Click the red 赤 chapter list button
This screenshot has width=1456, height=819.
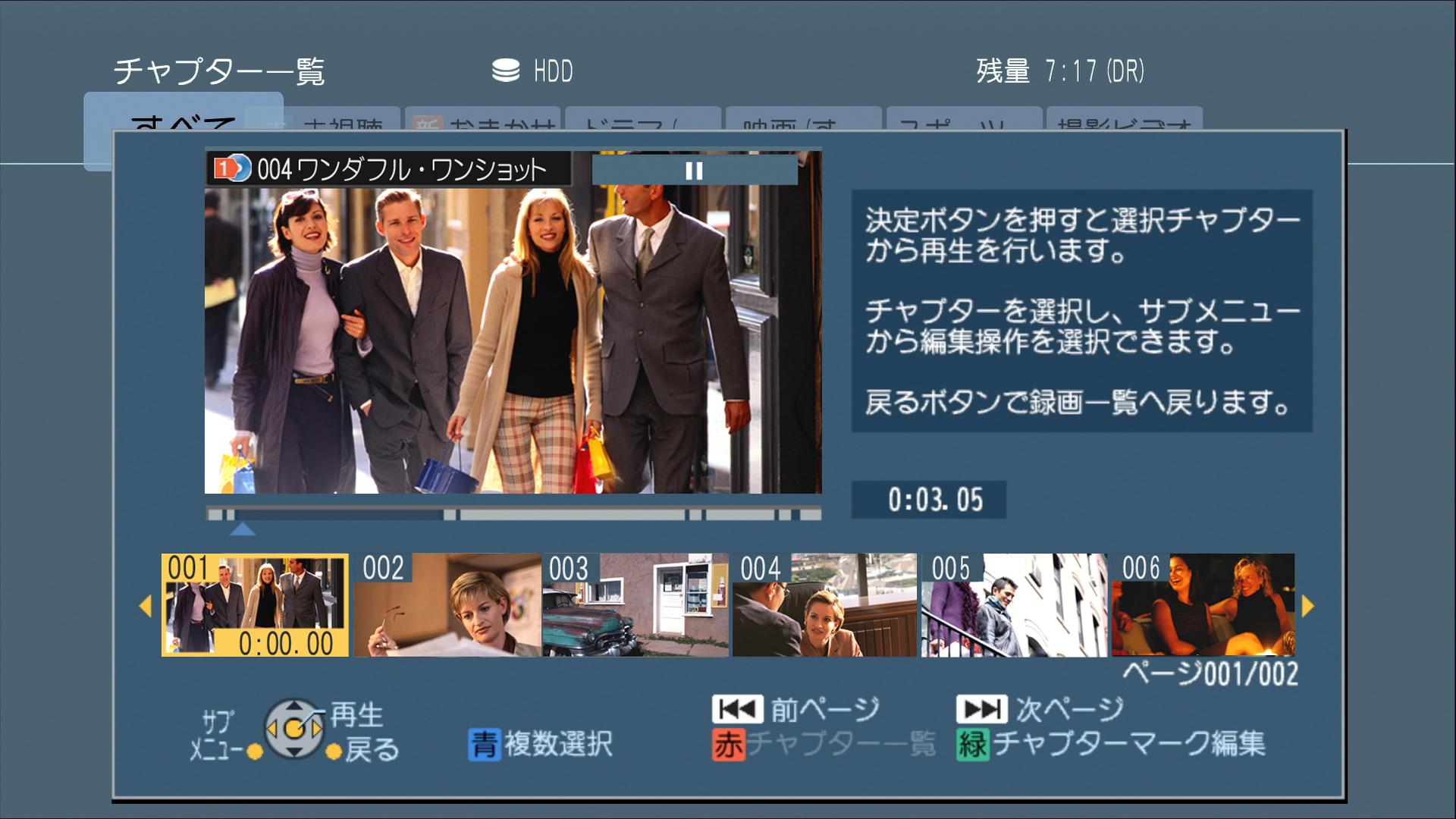point(728,744)
